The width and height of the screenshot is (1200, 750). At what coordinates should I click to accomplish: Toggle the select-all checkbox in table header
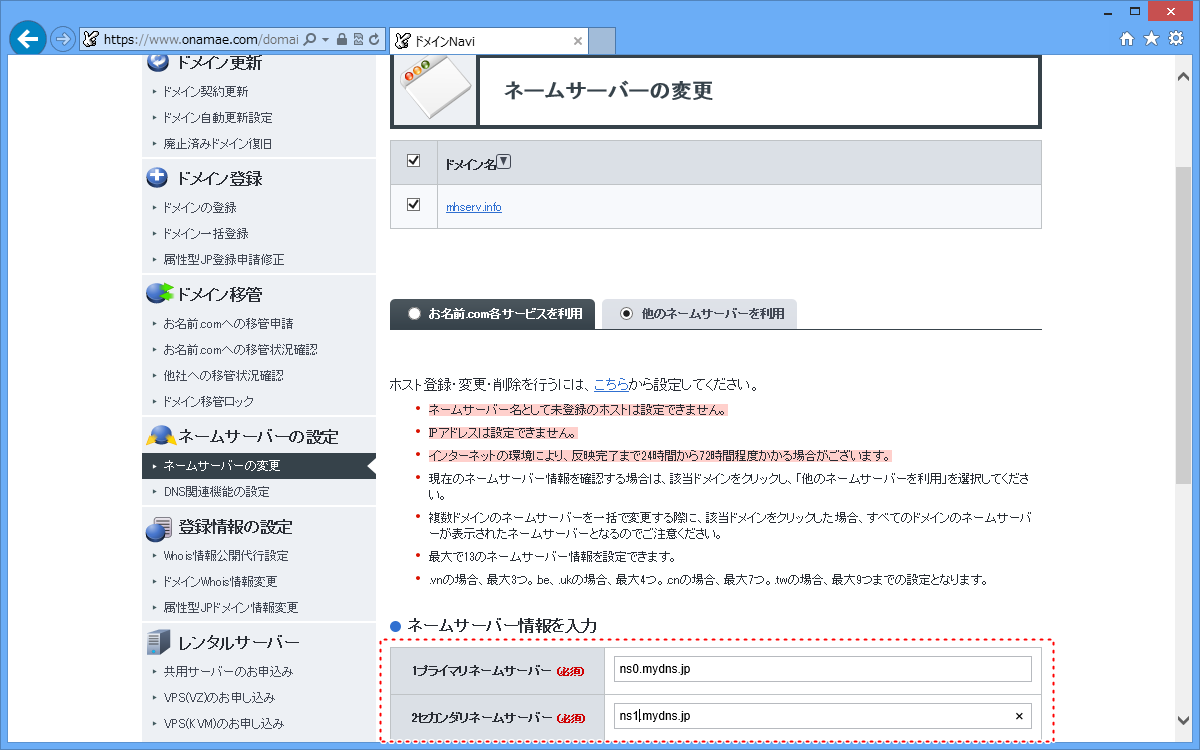(x=414, y=161)
